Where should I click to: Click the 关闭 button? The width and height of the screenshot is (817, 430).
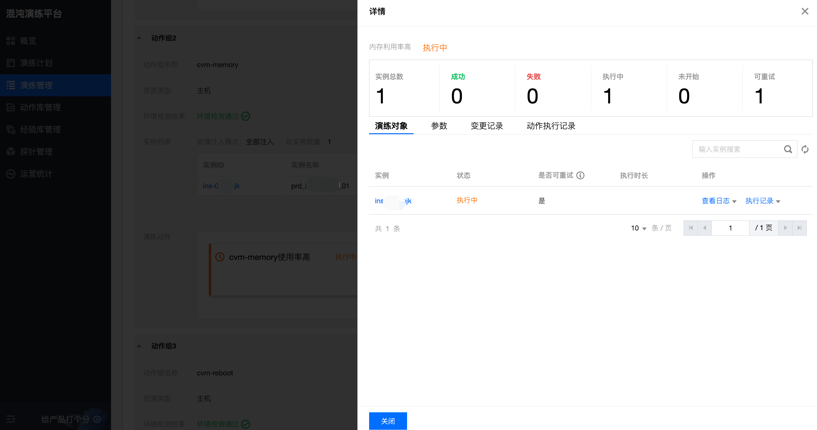pyautogui.click(x=388, y=421)
